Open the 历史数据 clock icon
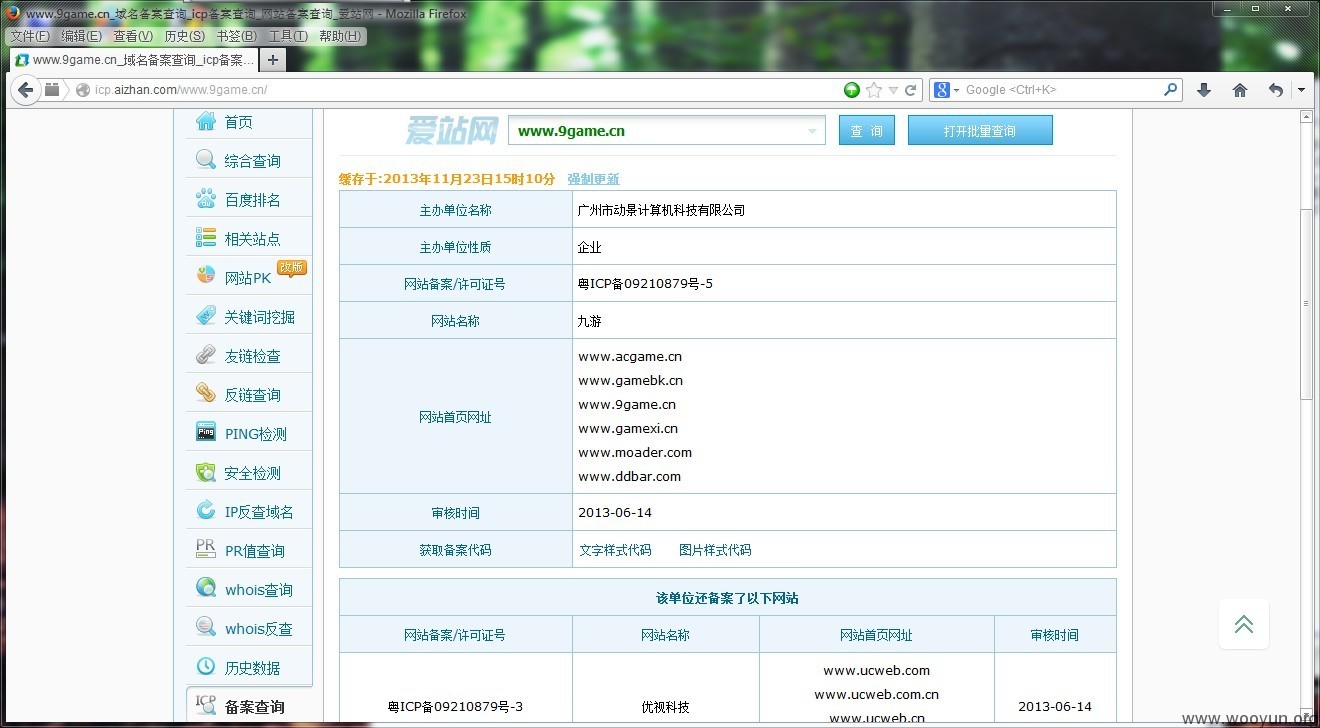The height and width of the screenshot is (728, 1320). point(206,666)
